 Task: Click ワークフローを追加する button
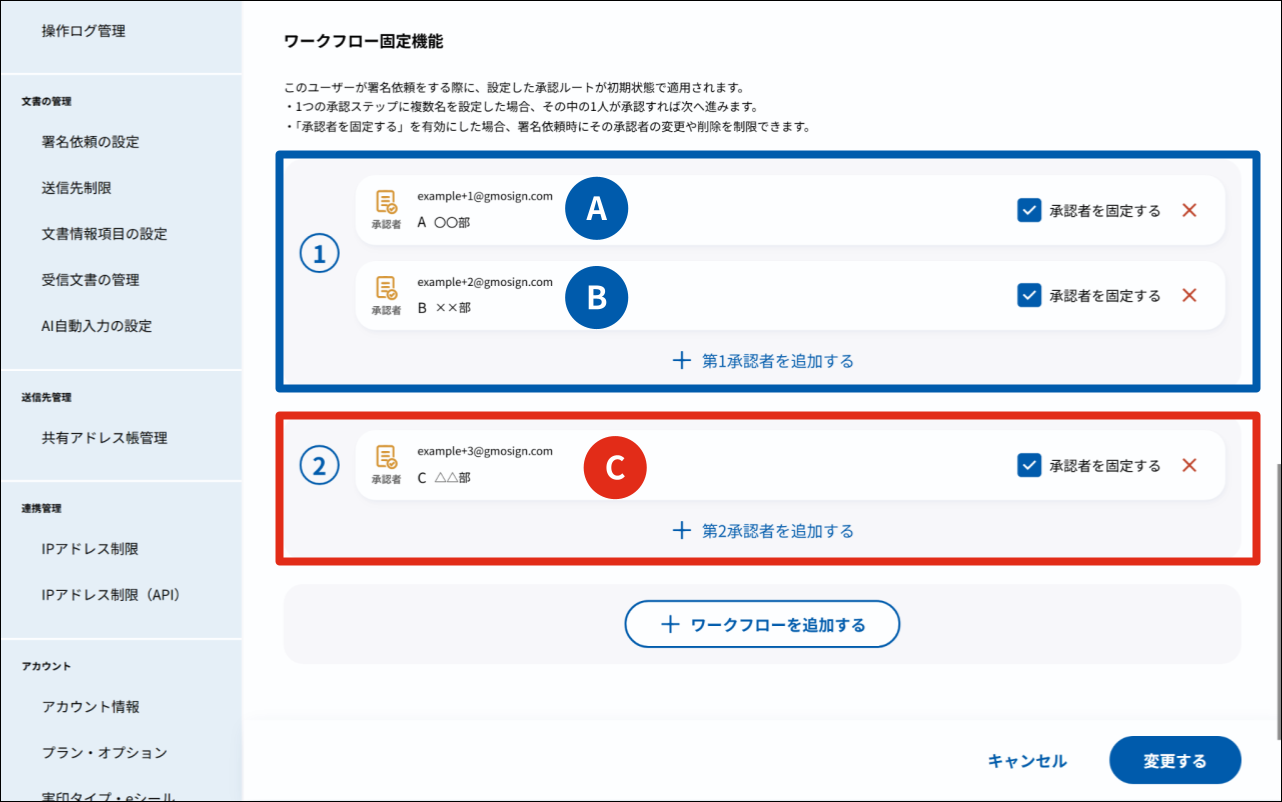point(763,625)
